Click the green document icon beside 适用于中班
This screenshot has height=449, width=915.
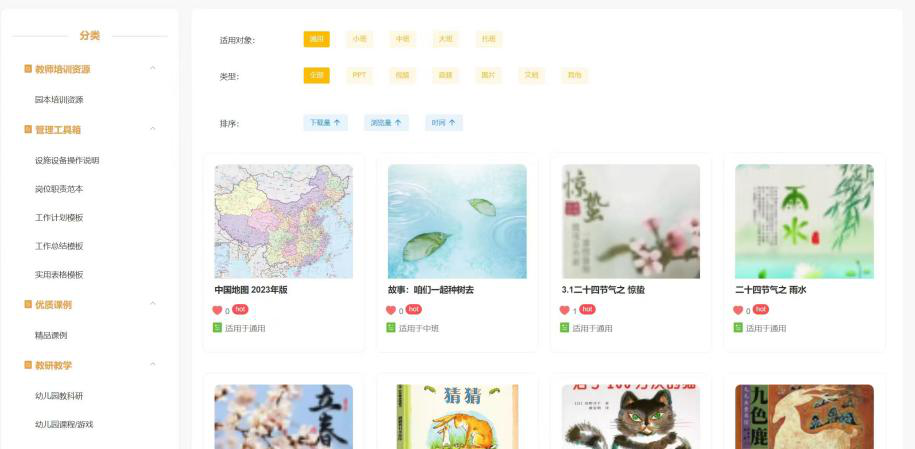391,328
